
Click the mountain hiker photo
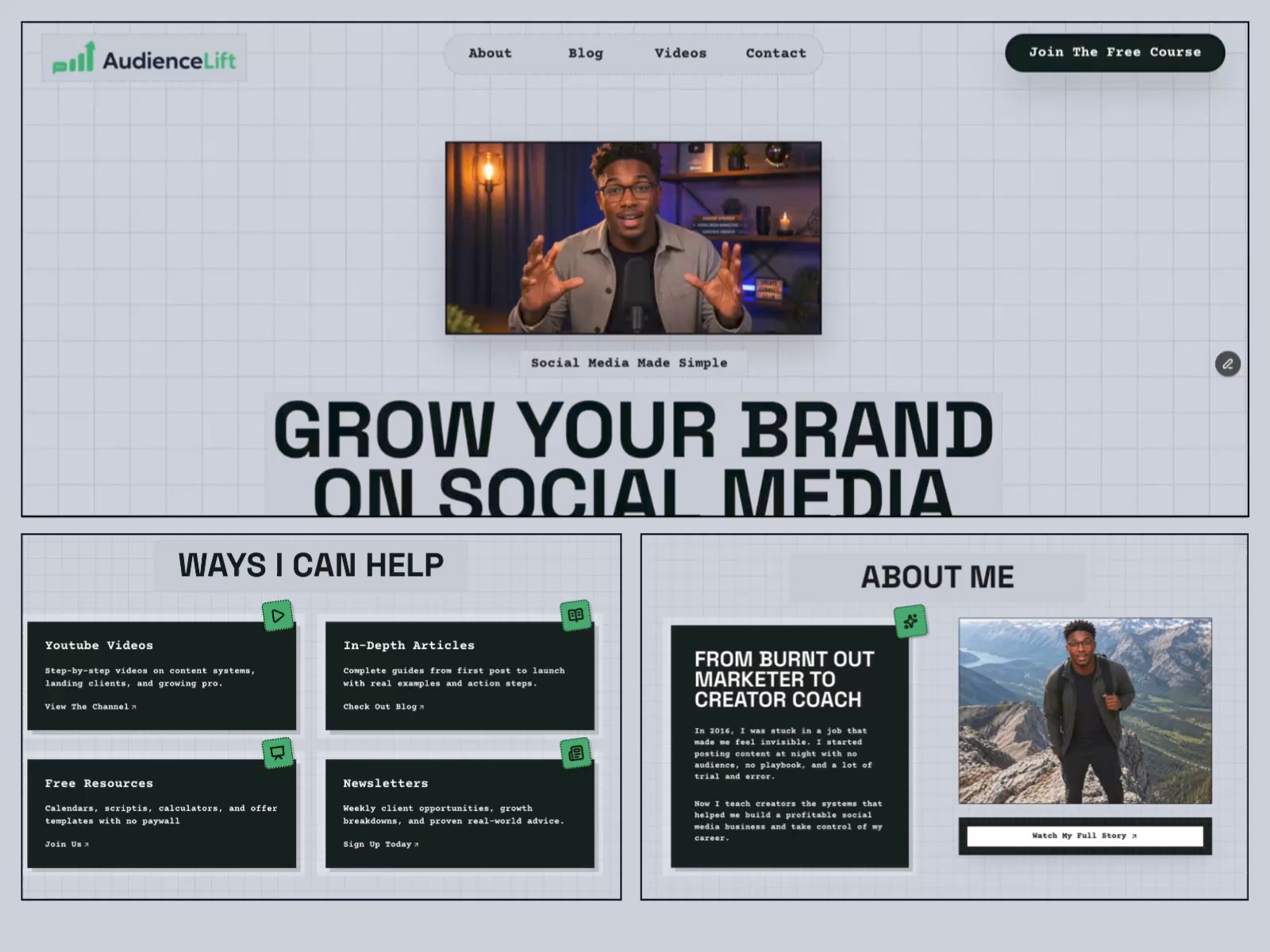(1085, 711)
